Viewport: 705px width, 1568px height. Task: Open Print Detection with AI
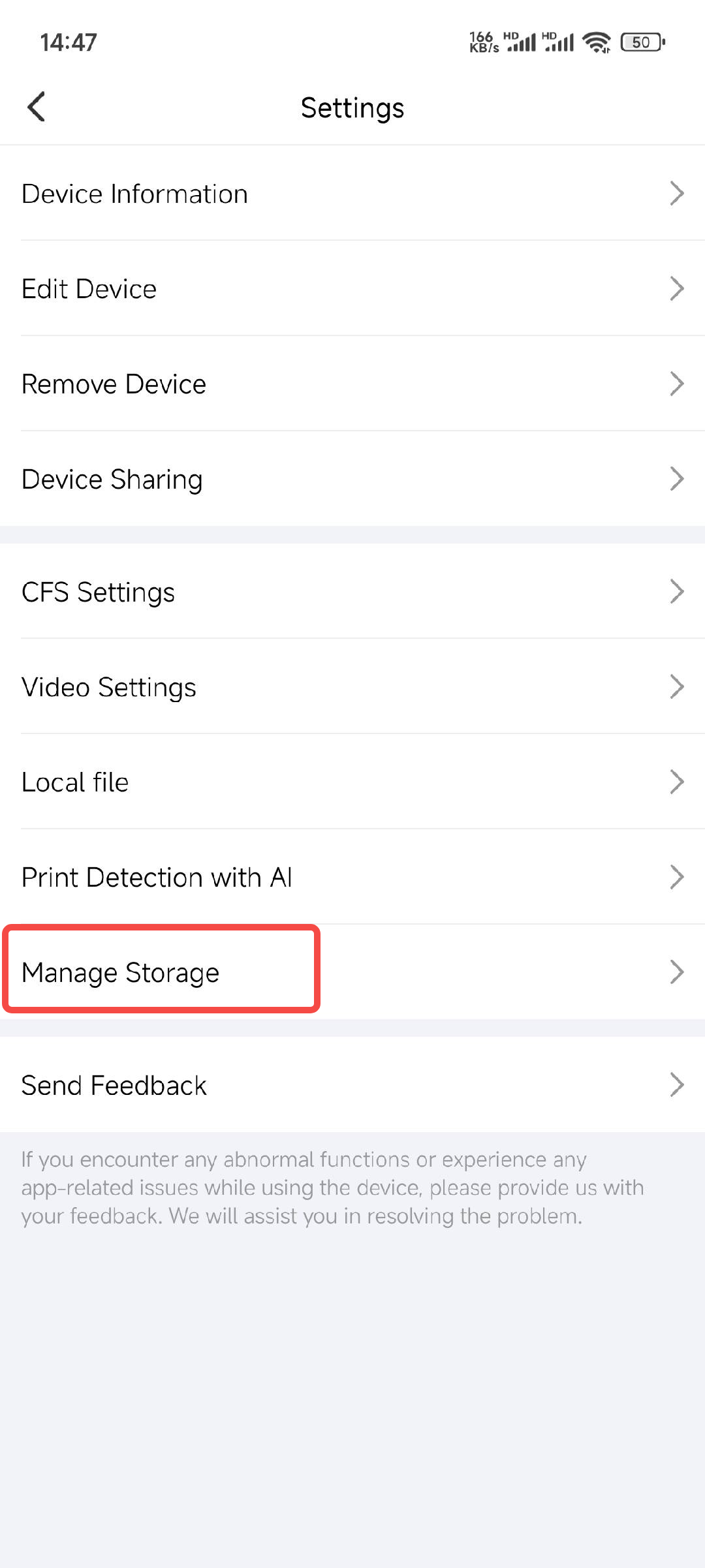[x=157, y=878]
